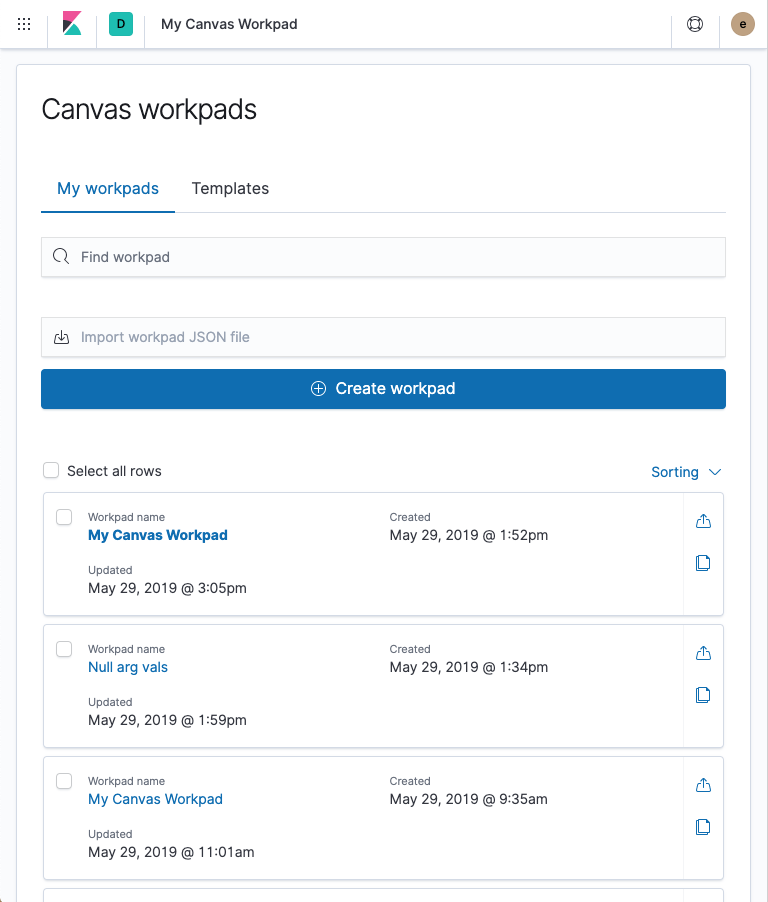Focus the Find workpad search field

coord(383,257)
